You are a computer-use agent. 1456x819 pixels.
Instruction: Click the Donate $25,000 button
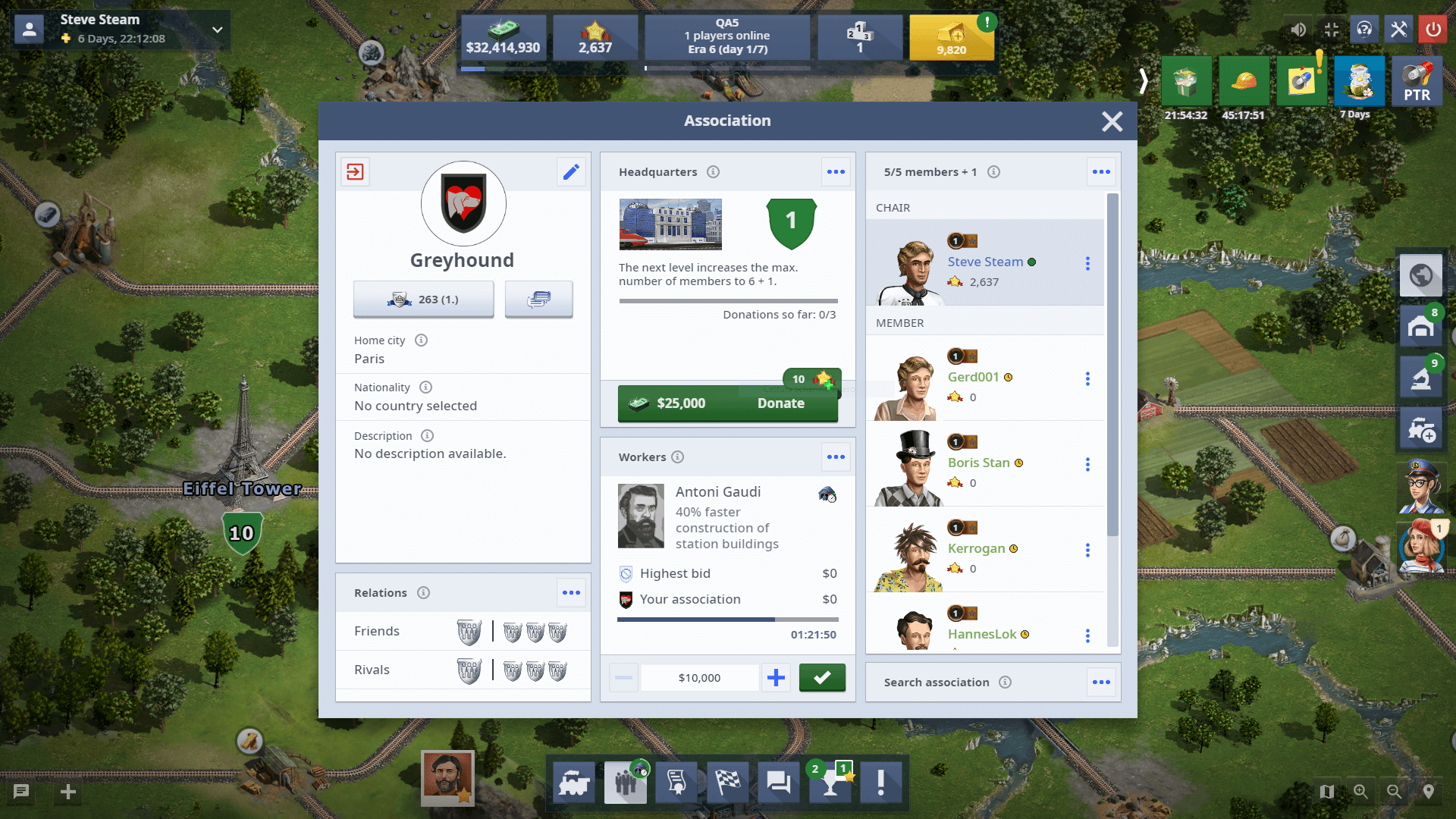[x=727, y=403]
